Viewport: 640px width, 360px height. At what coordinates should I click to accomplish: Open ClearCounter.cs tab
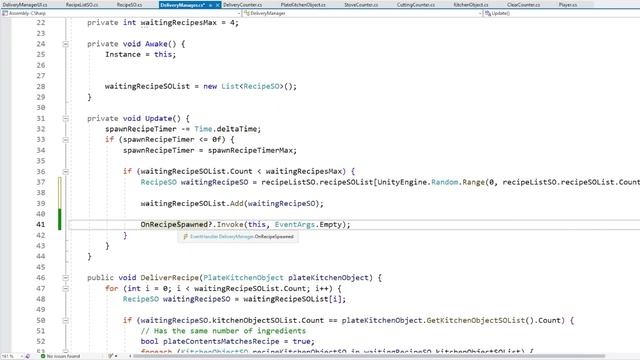click(523, 5)
